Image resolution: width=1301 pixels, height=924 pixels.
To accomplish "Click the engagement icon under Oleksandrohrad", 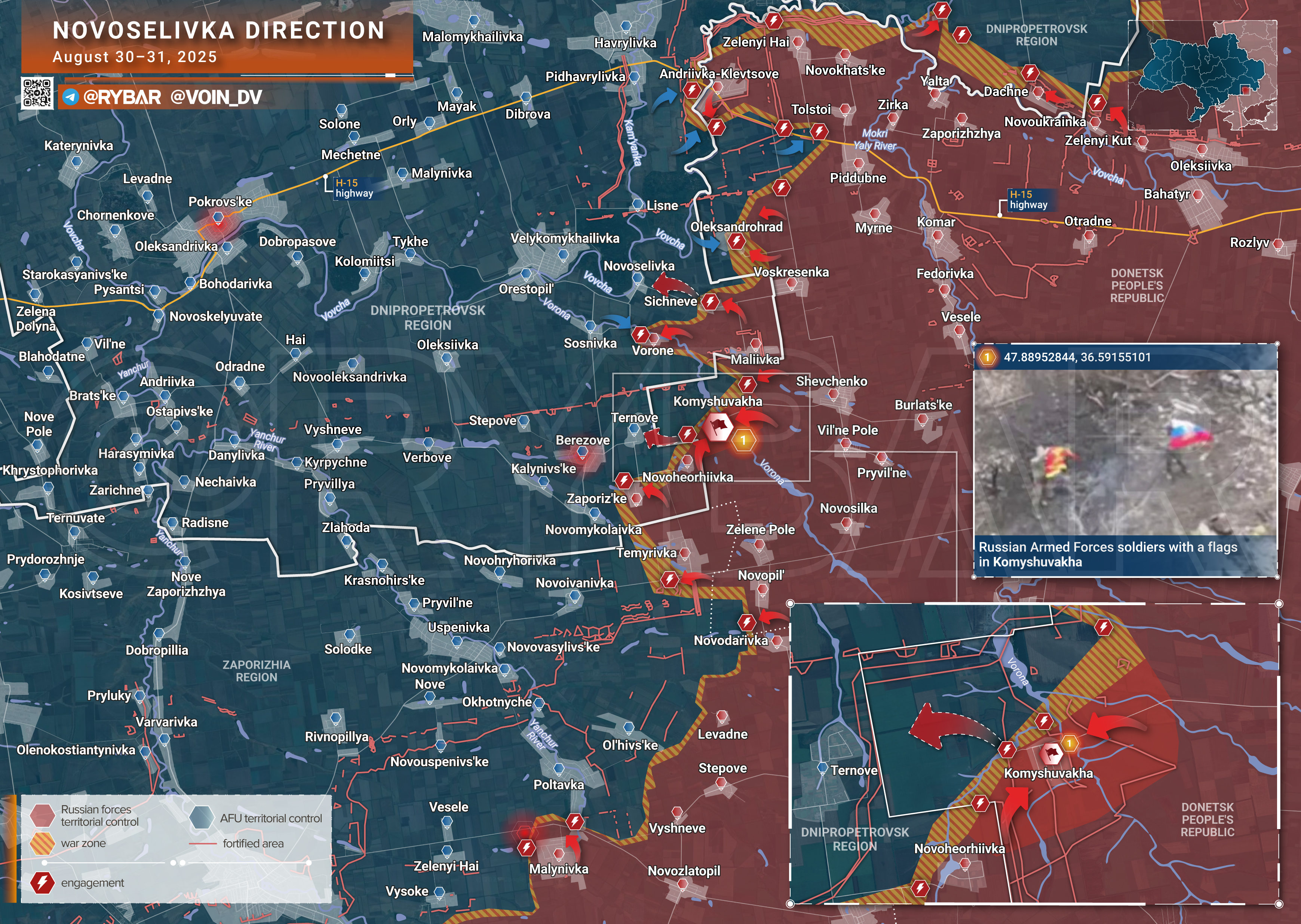I will point(736,241).
